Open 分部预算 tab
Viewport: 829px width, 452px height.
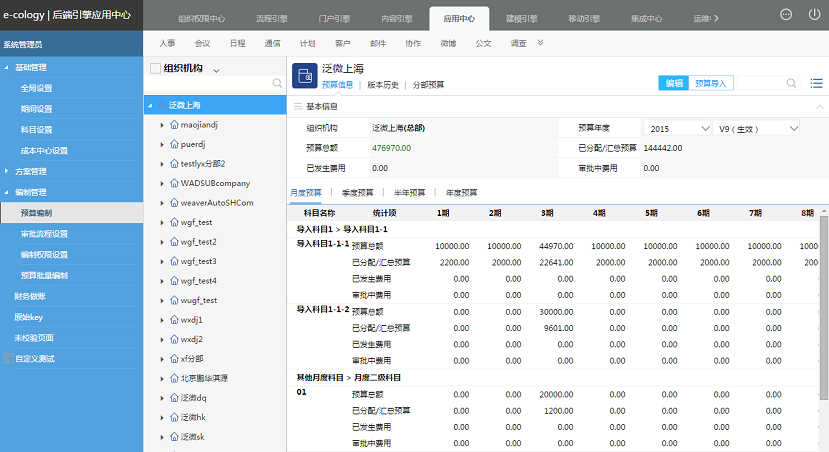click(428, 85)
